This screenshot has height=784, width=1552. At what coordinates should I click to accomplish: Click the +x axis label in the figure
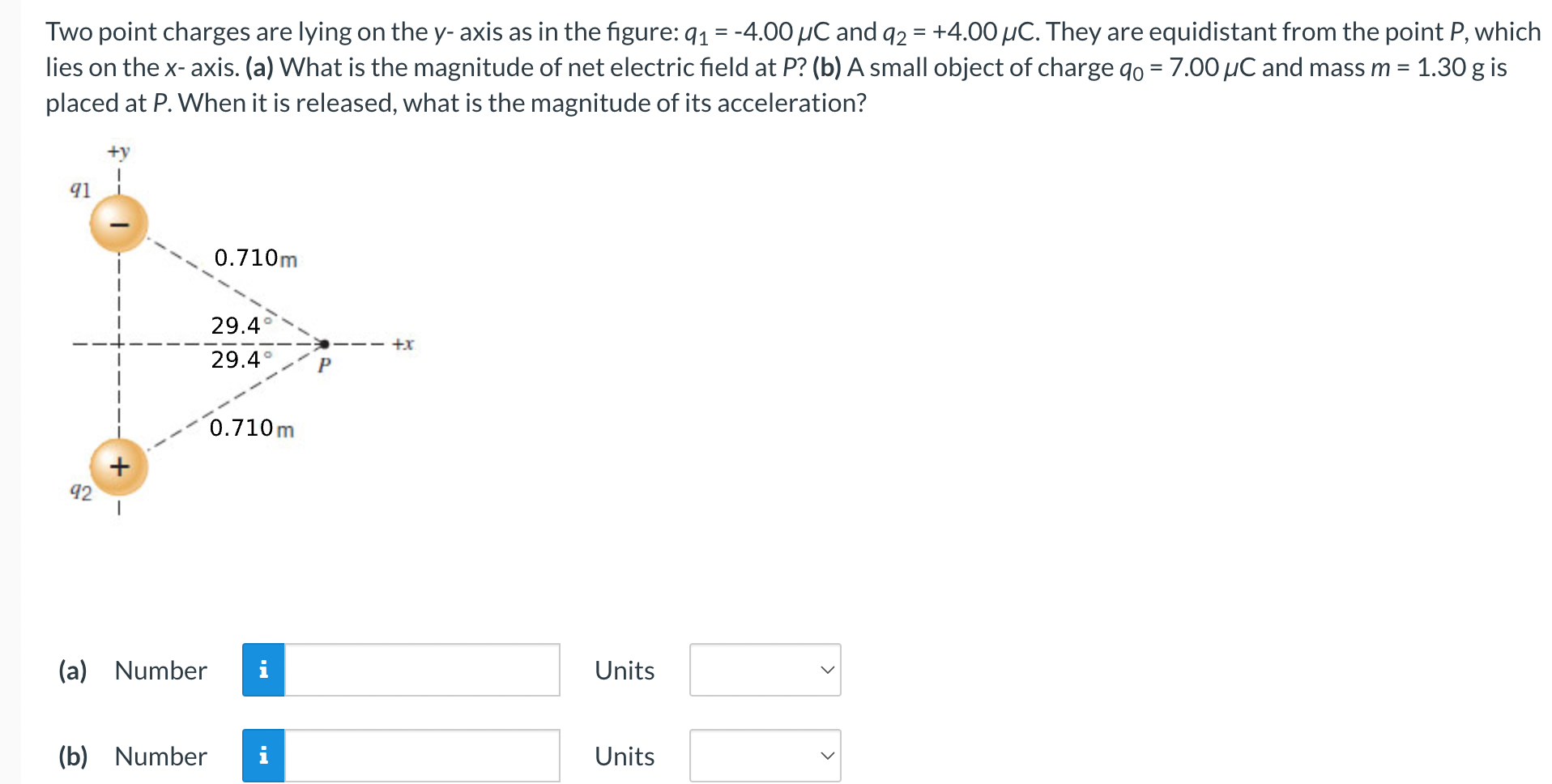coord(403,343)
